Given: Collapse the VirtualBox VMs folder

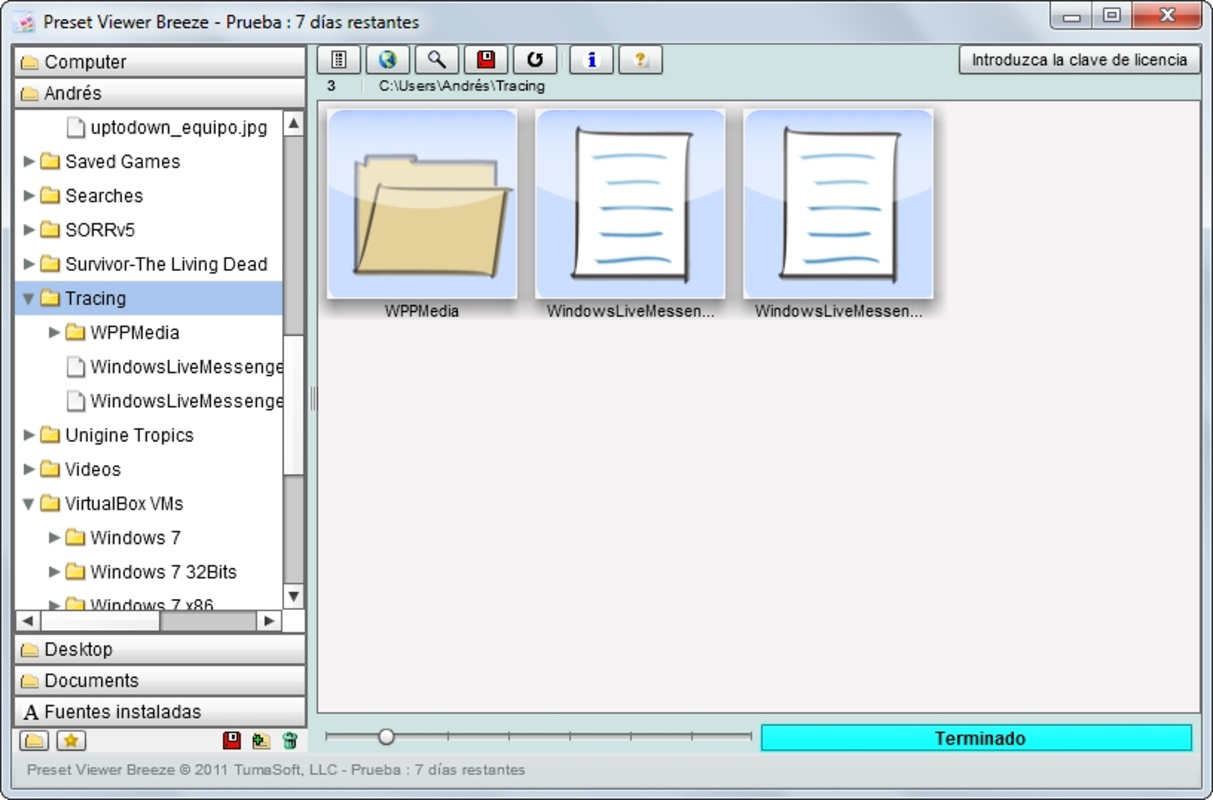Looking at the screenshot, I should point(29,503).
